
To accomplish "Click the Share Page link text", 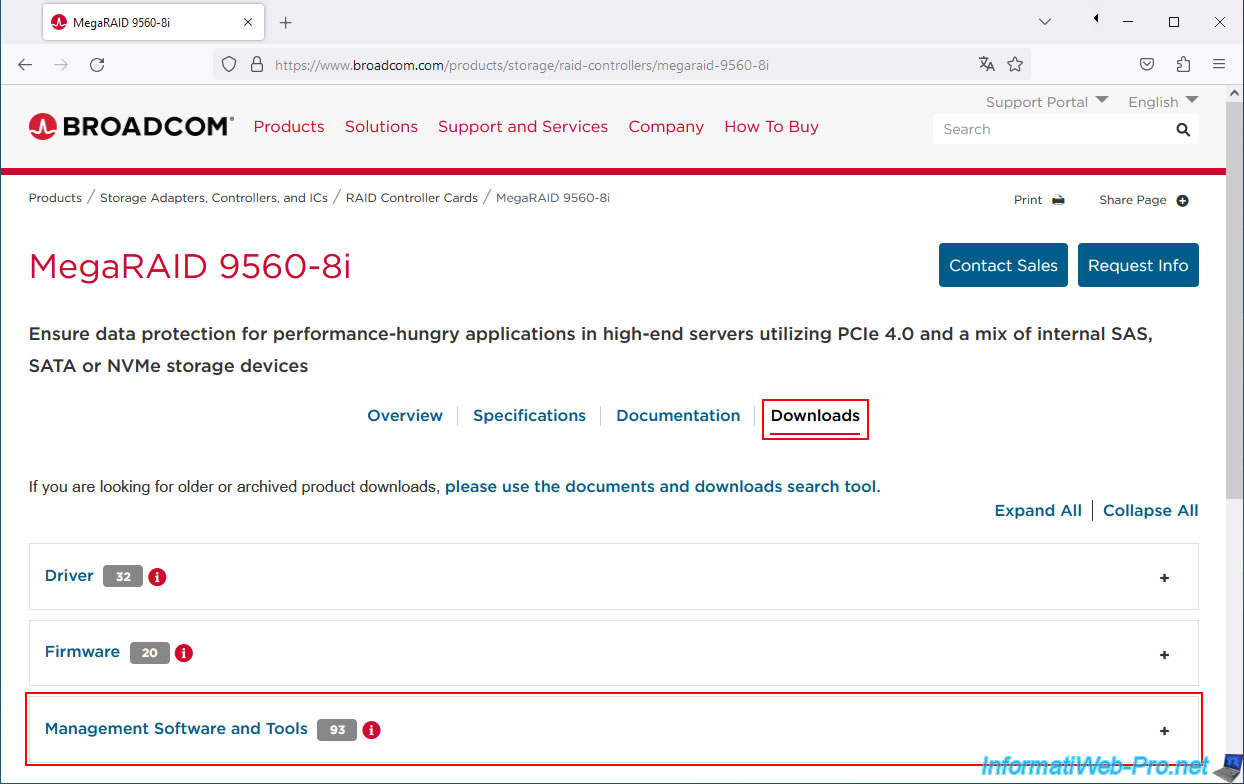I will point(1133,200).
